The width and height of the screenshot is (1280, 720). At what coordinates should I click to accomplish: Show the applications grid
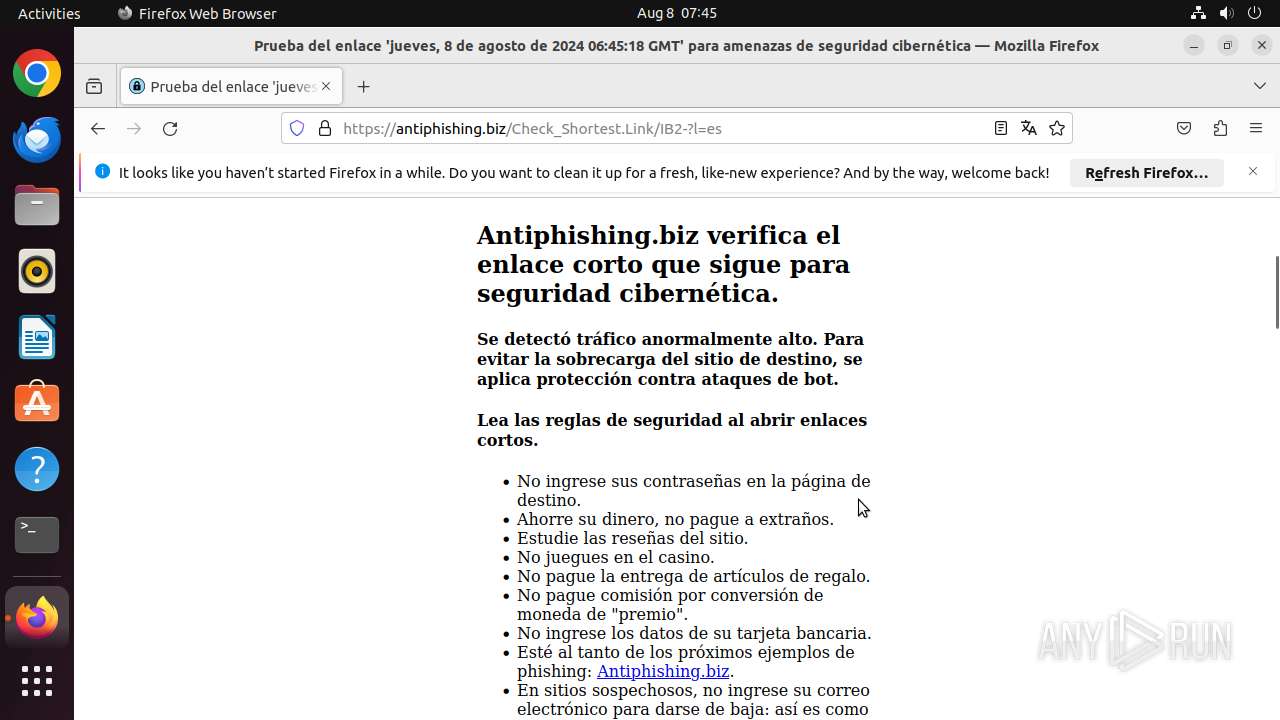click(37, 681)
